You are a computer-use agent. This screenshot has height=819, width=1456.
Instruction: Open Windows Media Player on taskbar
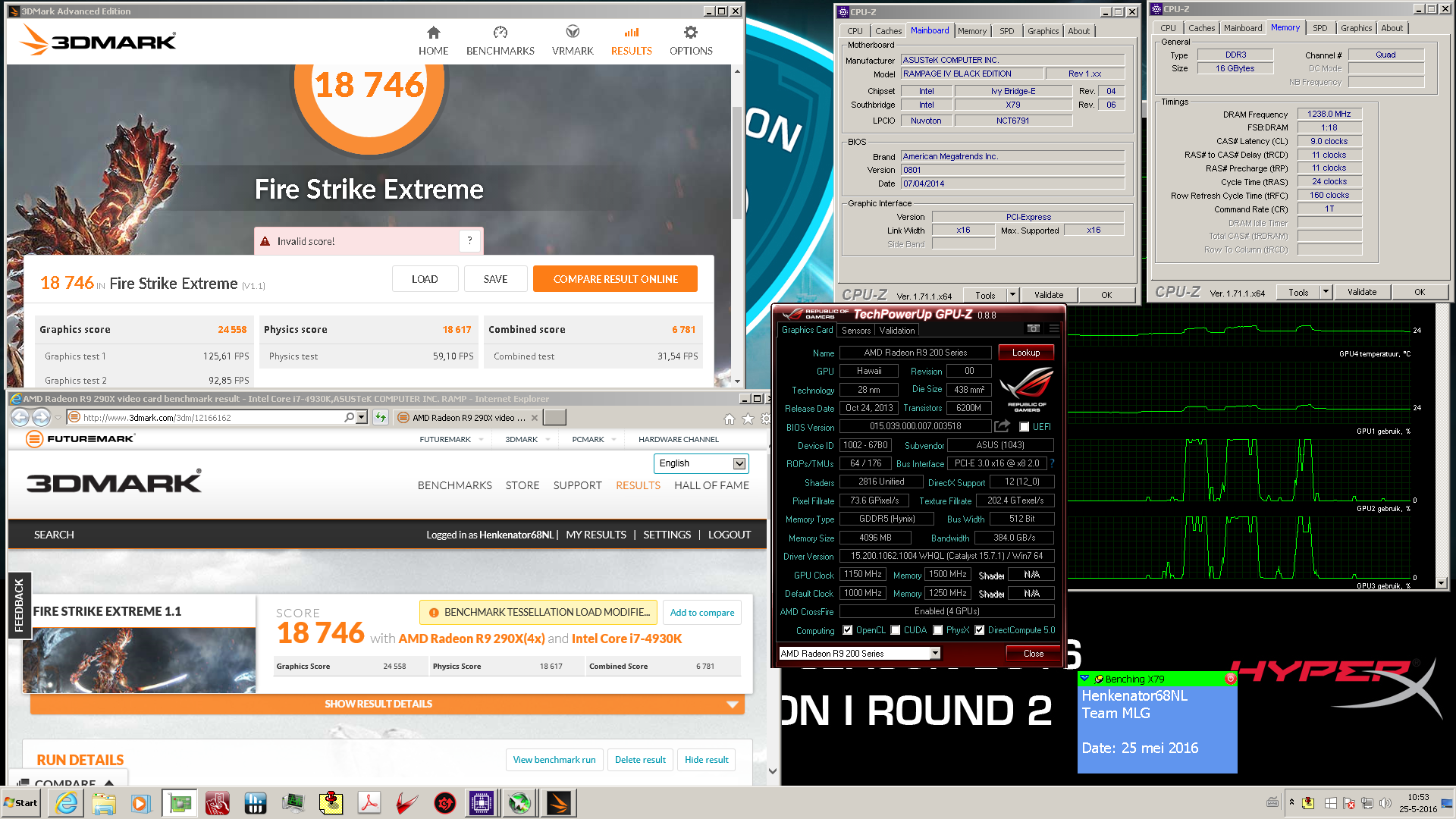141,803
